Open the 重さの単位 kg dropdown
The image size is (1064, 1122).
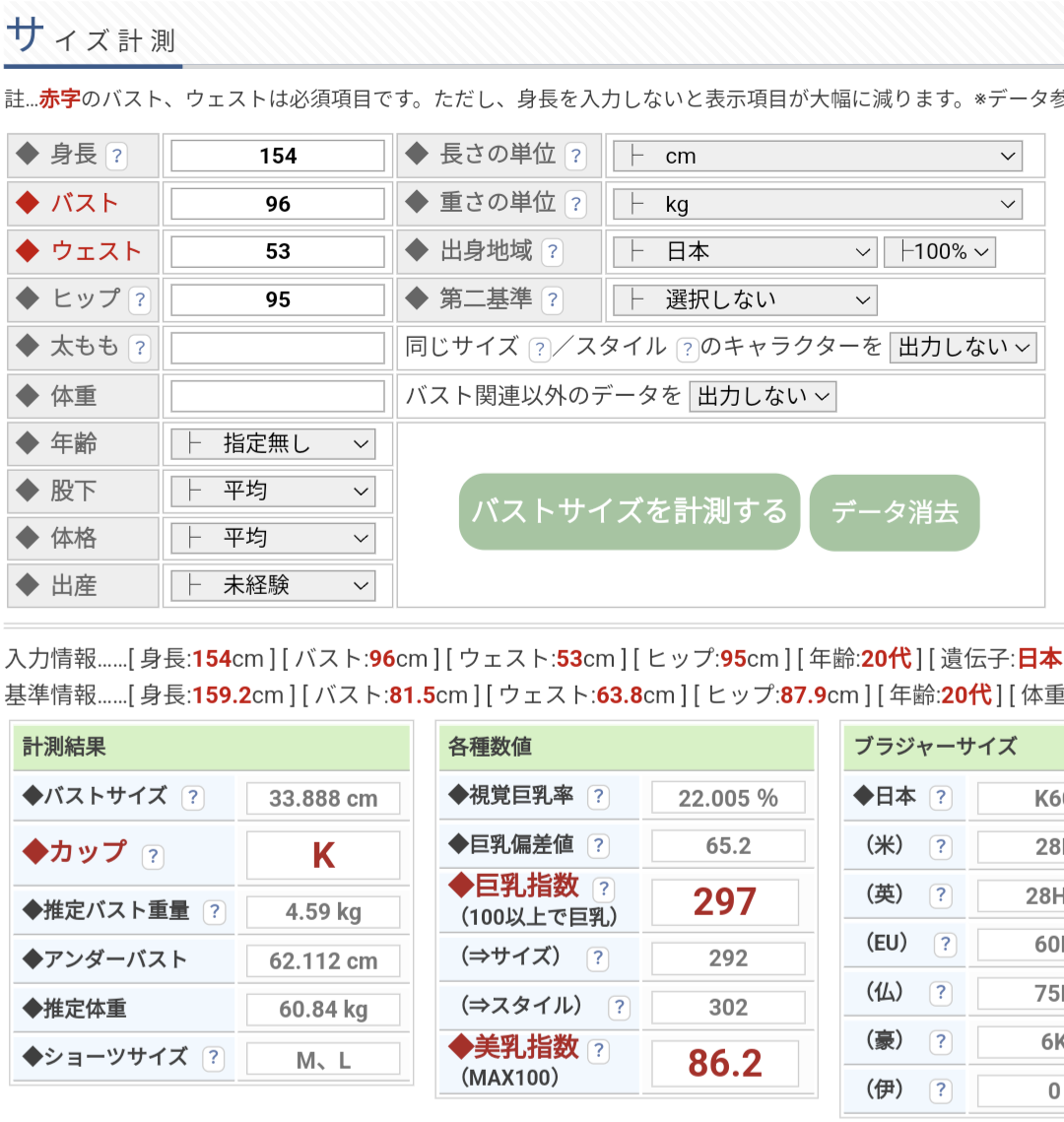(x=817, y=204)
